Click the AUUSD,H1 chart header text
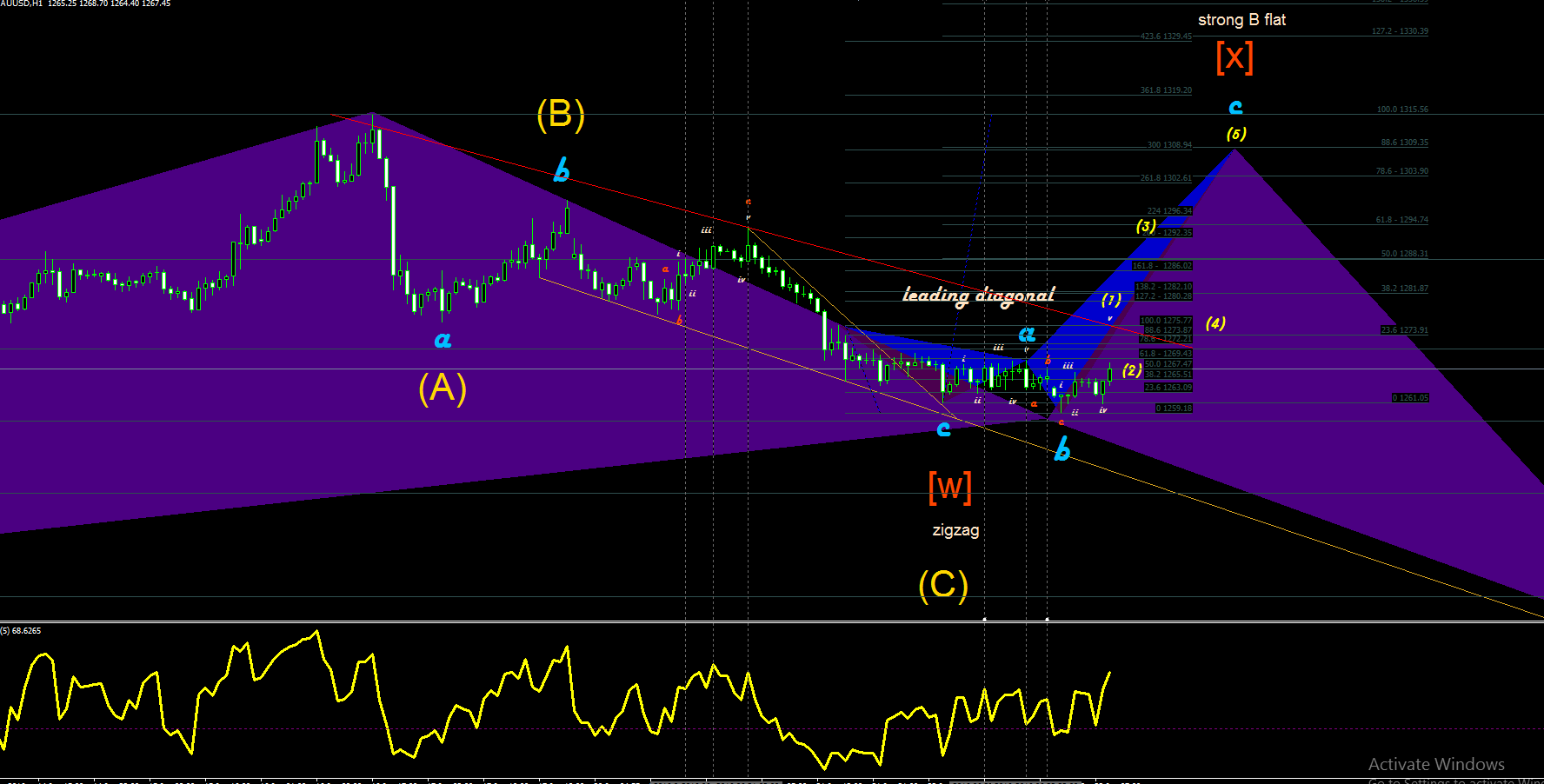 tap(85, 3)
